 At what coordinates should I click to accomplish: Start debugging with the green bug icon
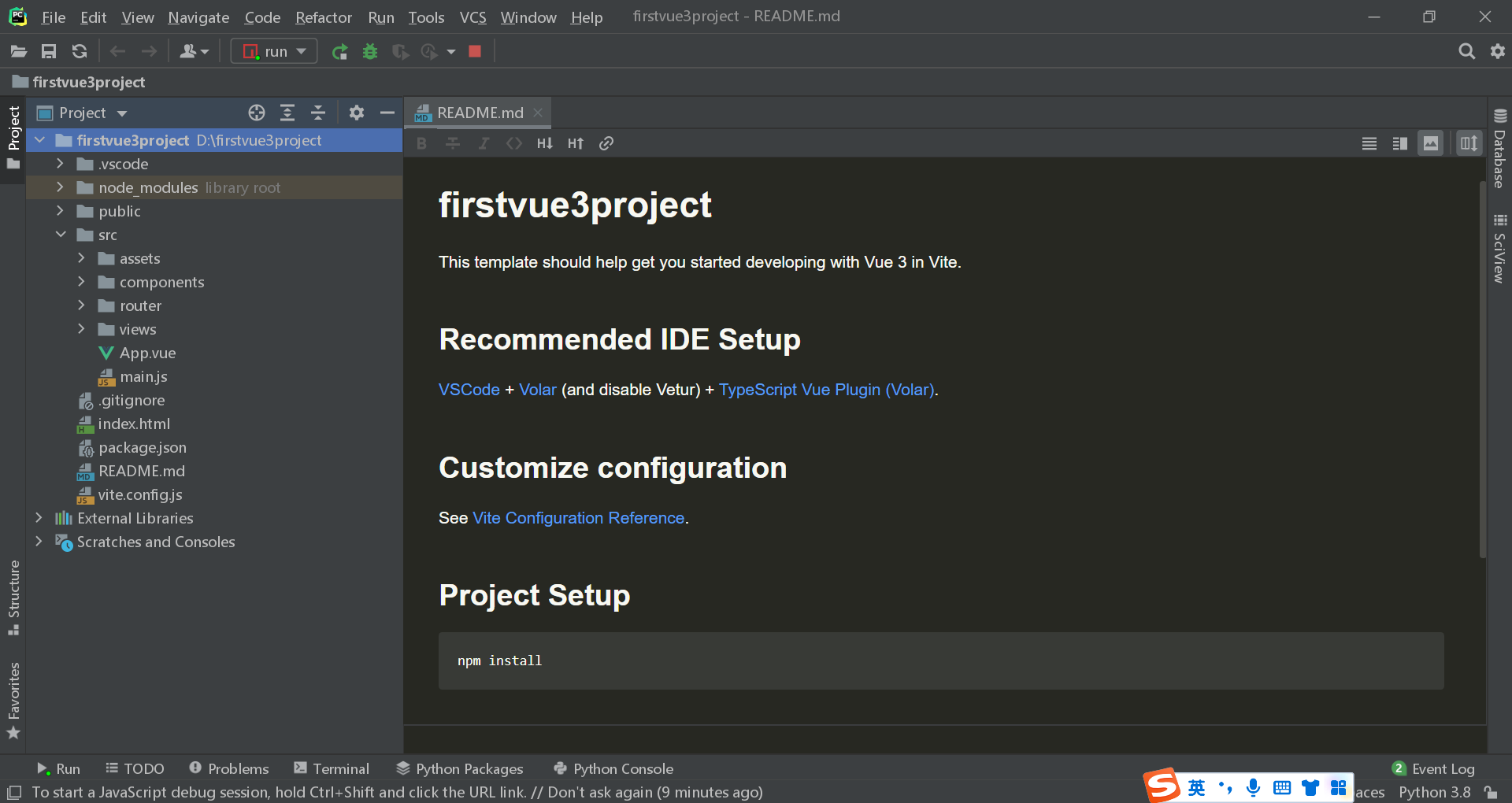click(x=370, y=51)
